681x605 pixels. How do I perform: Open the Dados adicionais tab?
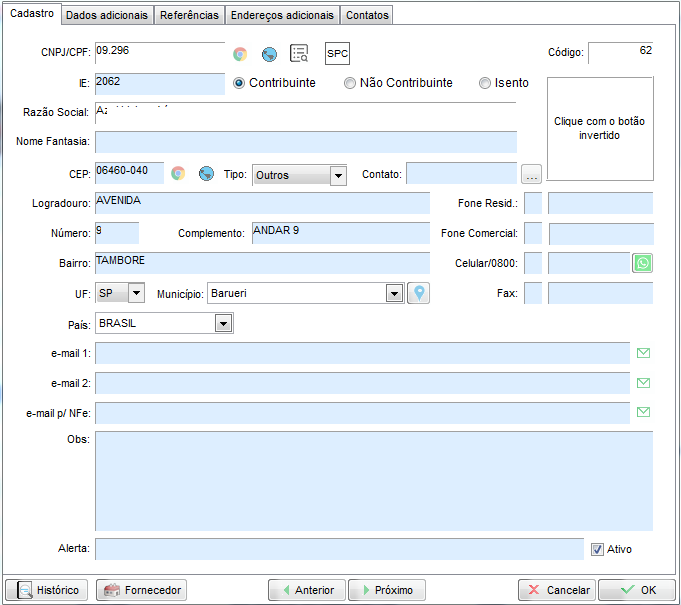tap(107, 15)
